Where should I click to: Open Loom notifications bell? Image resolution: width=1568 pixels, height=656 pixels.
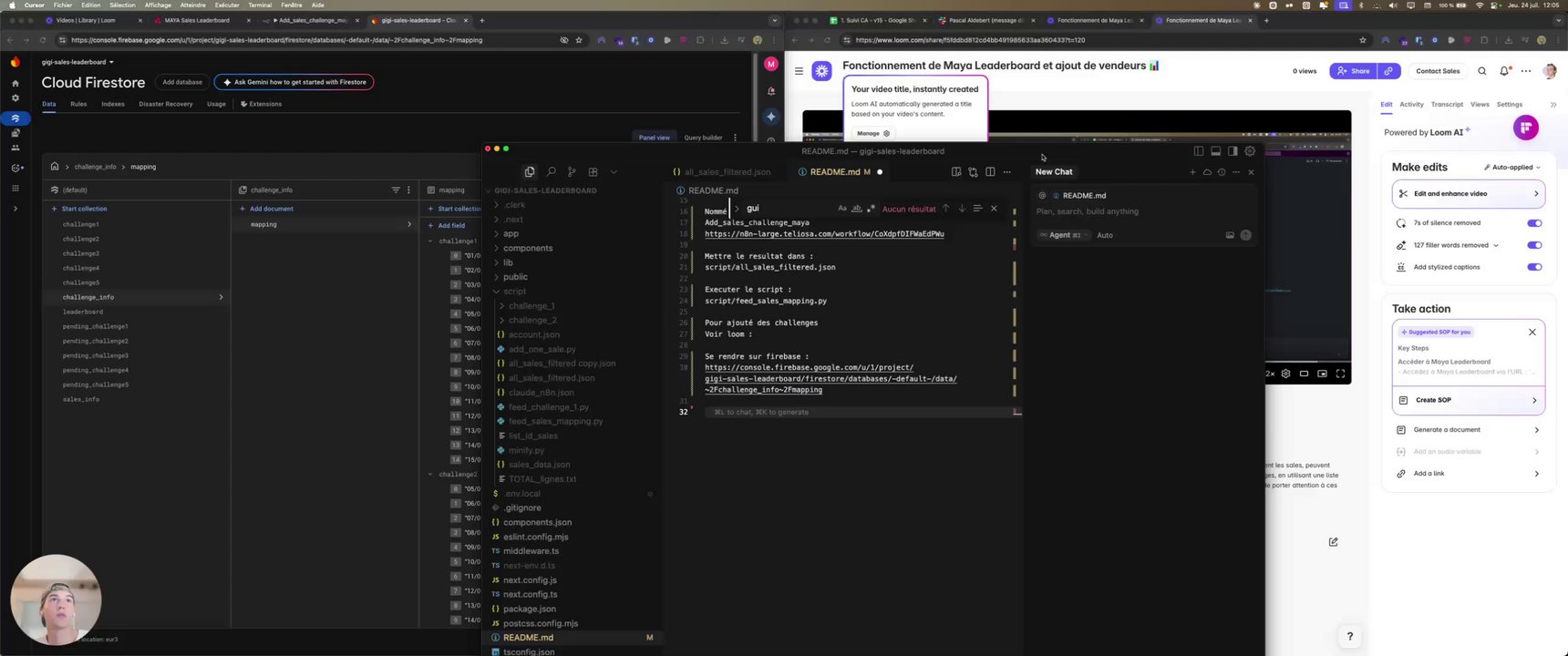pos(1504,71)
